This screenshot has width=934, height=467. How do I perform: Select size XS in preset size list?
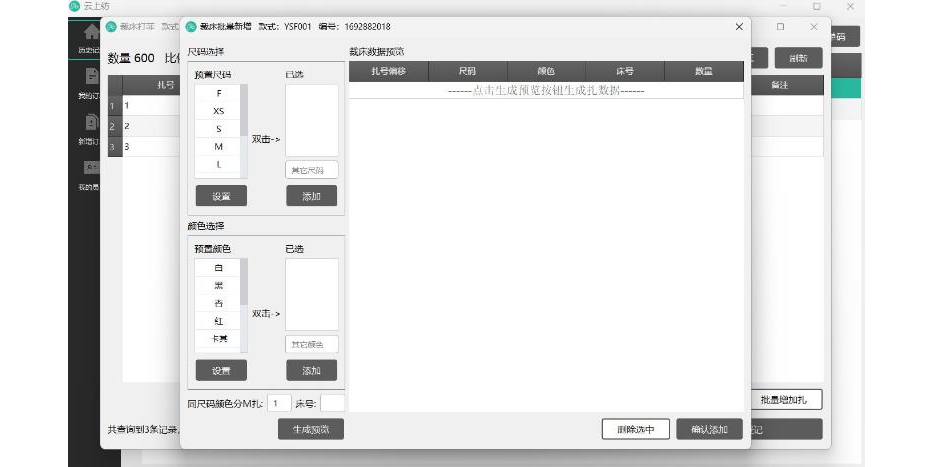tap(219, 111)
